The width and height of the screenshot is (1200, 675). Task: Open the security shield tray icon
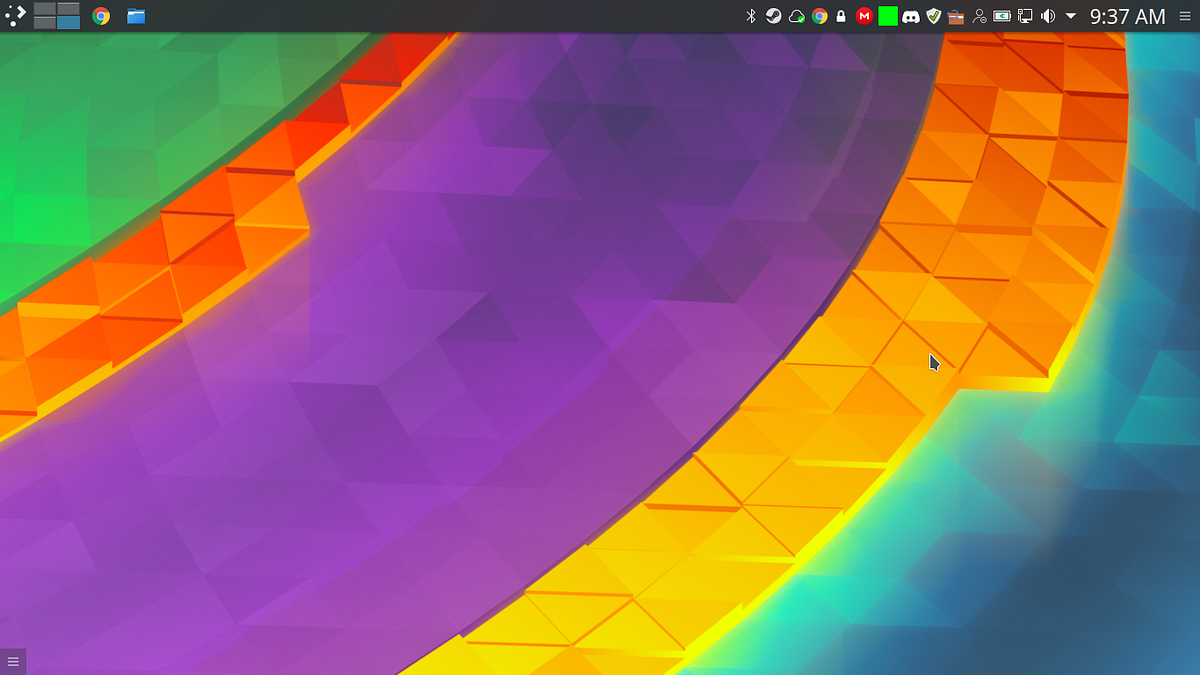933,16
